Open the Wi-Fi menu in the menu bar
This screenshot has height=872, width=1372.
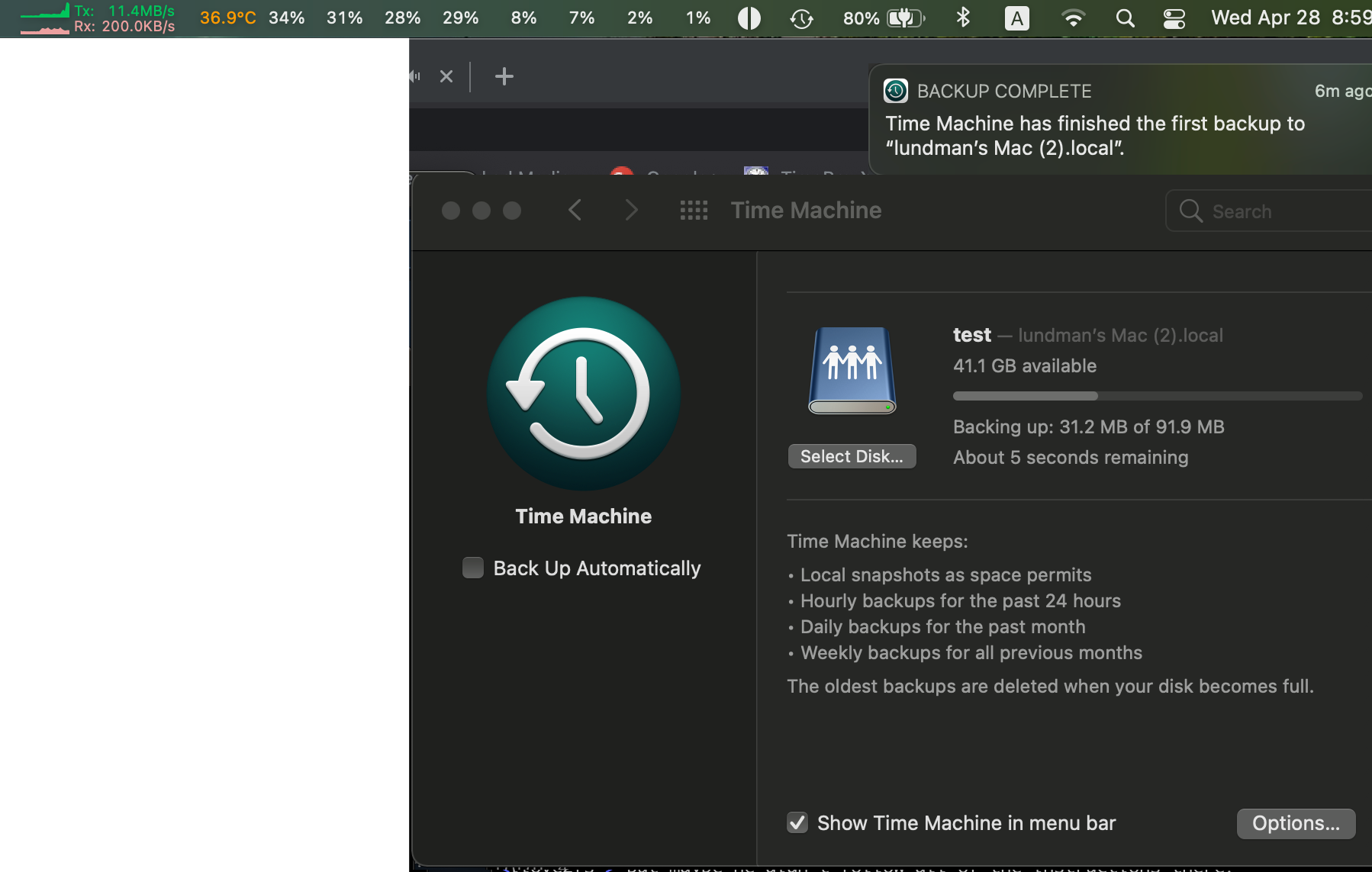tap(1073, 18)
